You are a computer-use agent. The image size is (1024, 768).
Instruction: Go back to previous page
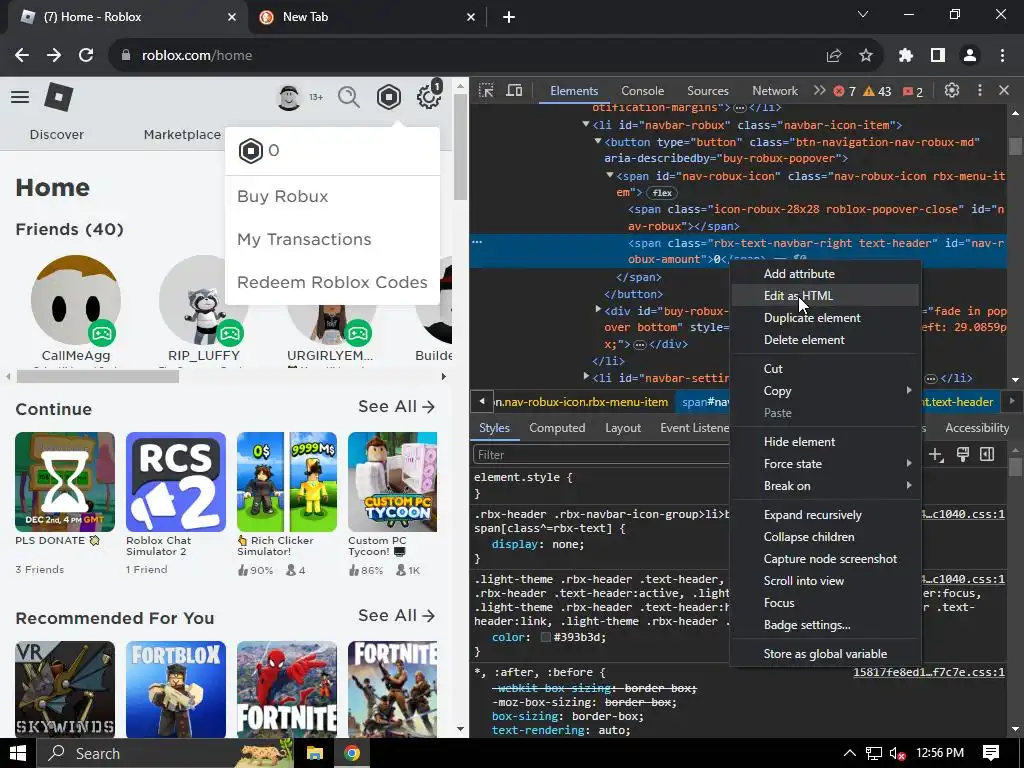pos(22,56)
